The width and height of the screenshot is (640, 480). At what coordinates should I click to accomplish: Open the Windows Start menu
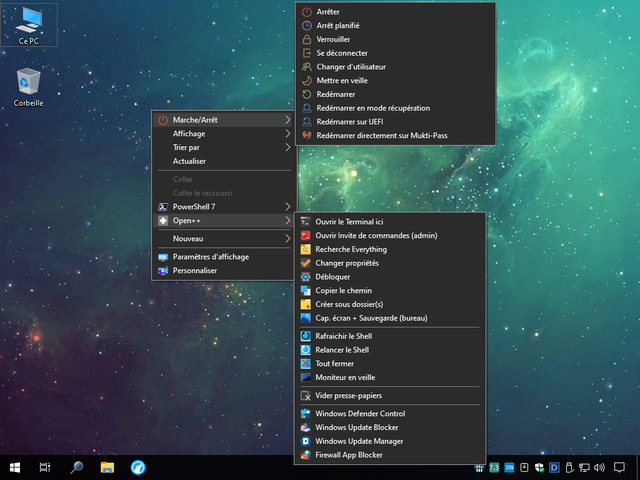click(15, 467)
